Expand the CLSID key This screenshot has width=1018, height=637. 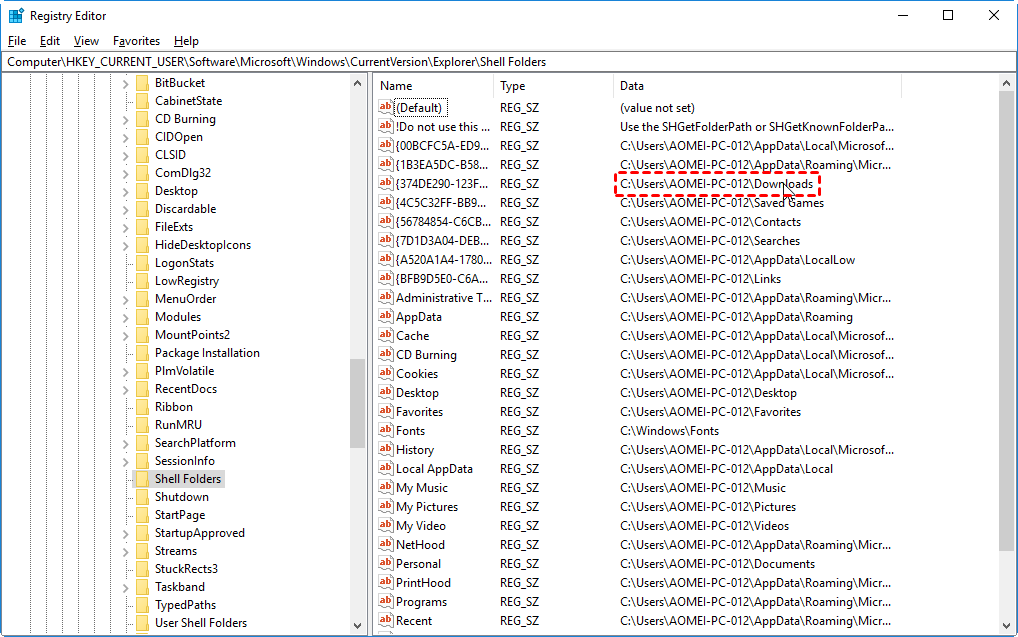tap(126, 156)
